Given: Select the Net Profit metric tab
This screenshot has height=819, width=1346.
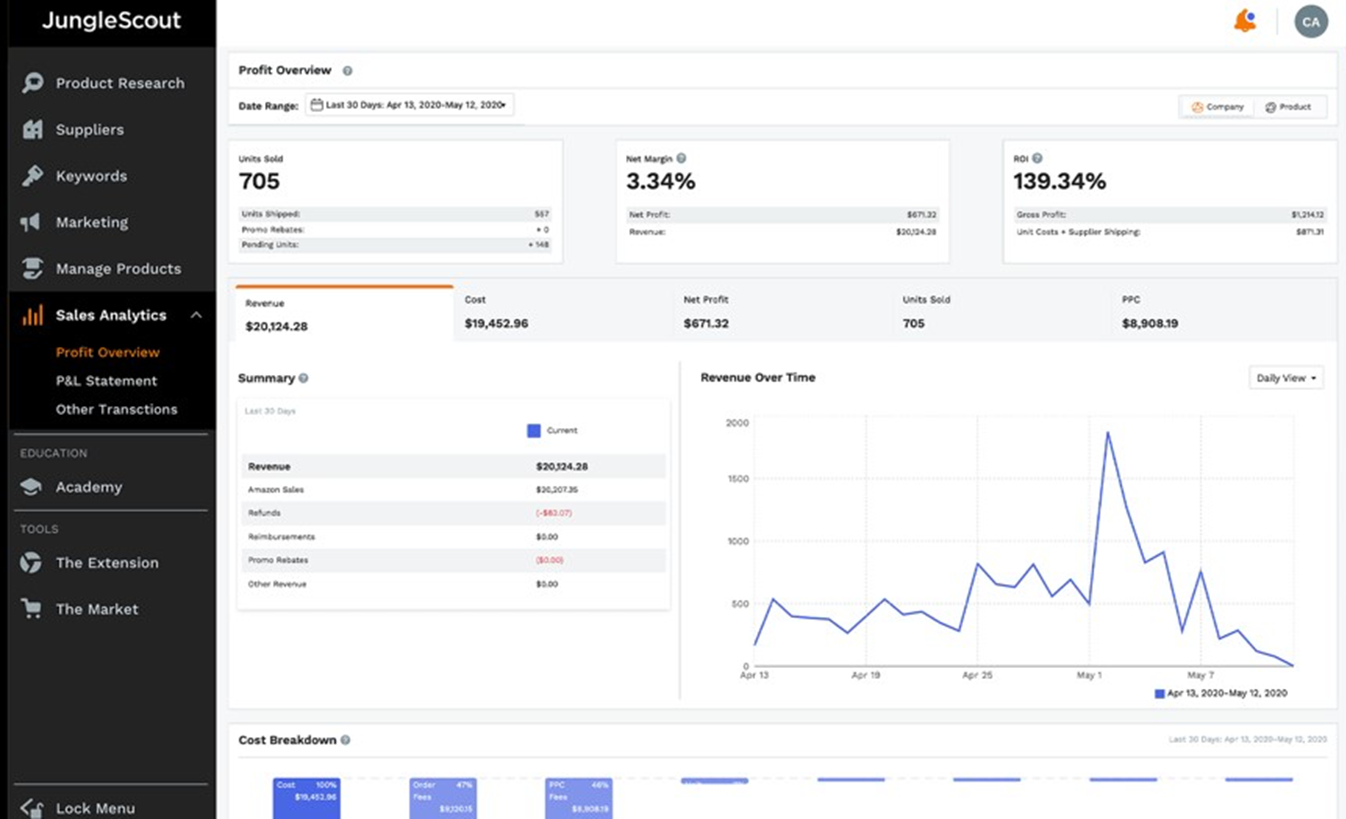Looking at the screenshot, I should pyautogui.click(x=782, y=312).
